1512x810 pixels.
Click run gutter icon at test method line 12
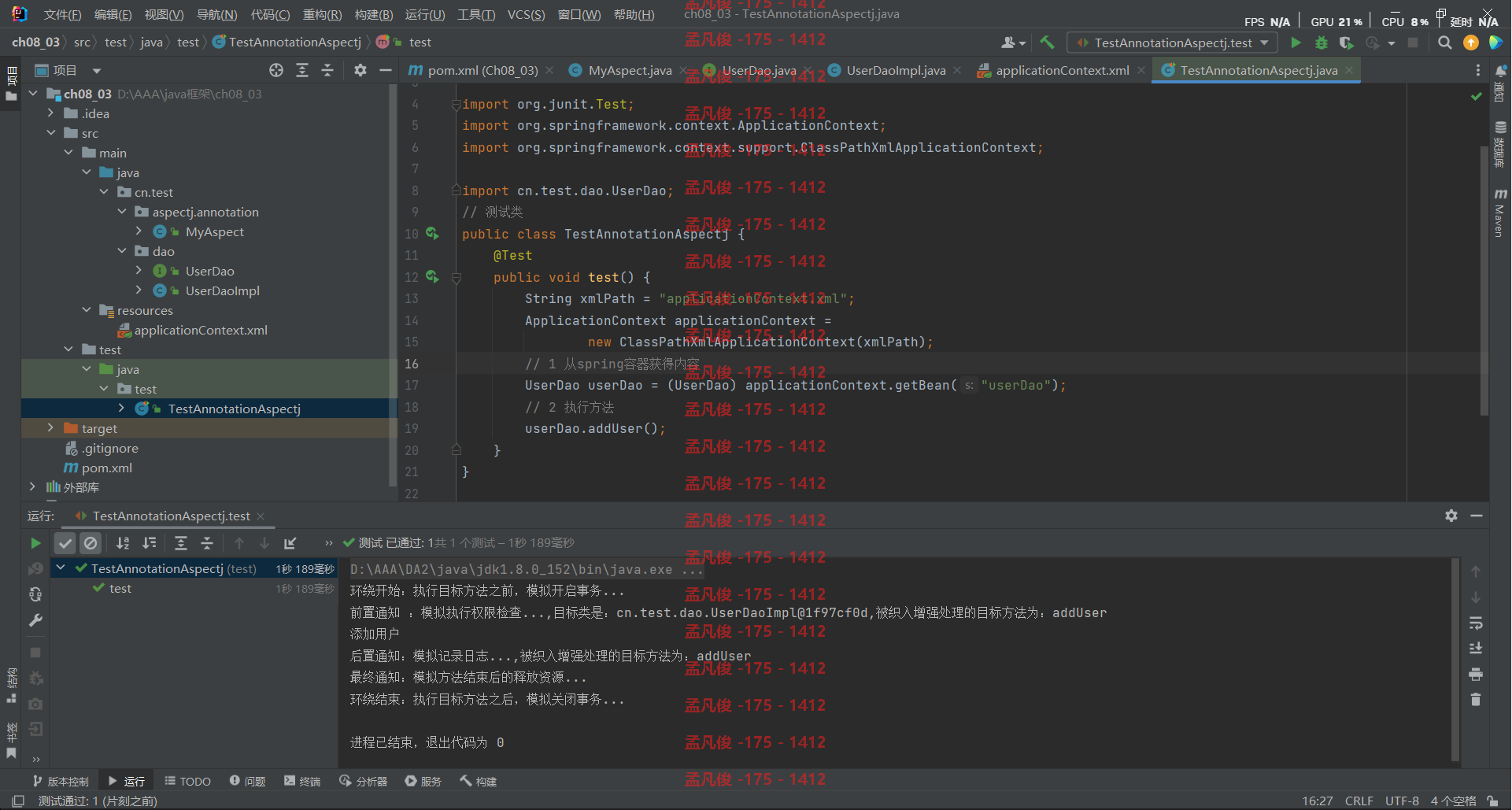click(x=432, y=276)
